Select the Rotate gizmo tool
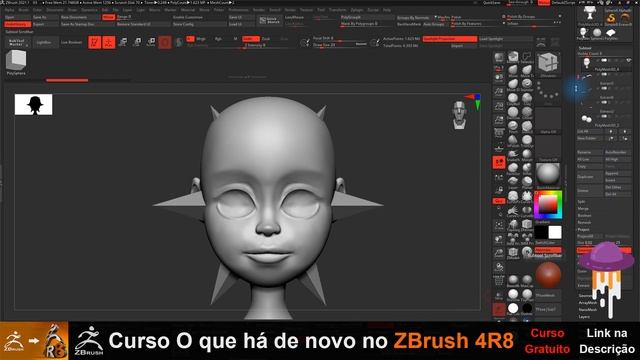This screenshot has height=360, width=640. pyautogui.click(x=151, y=42)
